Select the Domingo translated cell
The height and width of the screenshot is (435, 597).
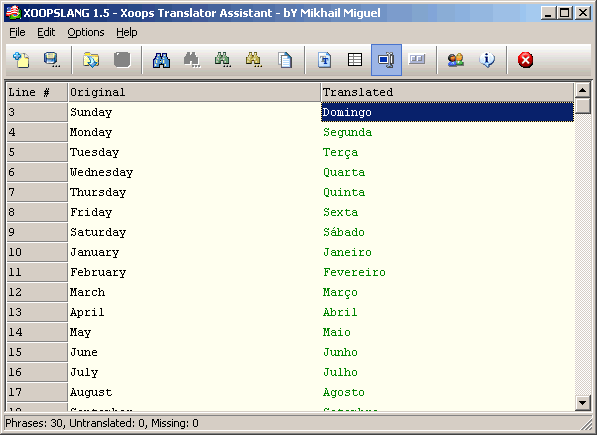[x=447, y=112]
